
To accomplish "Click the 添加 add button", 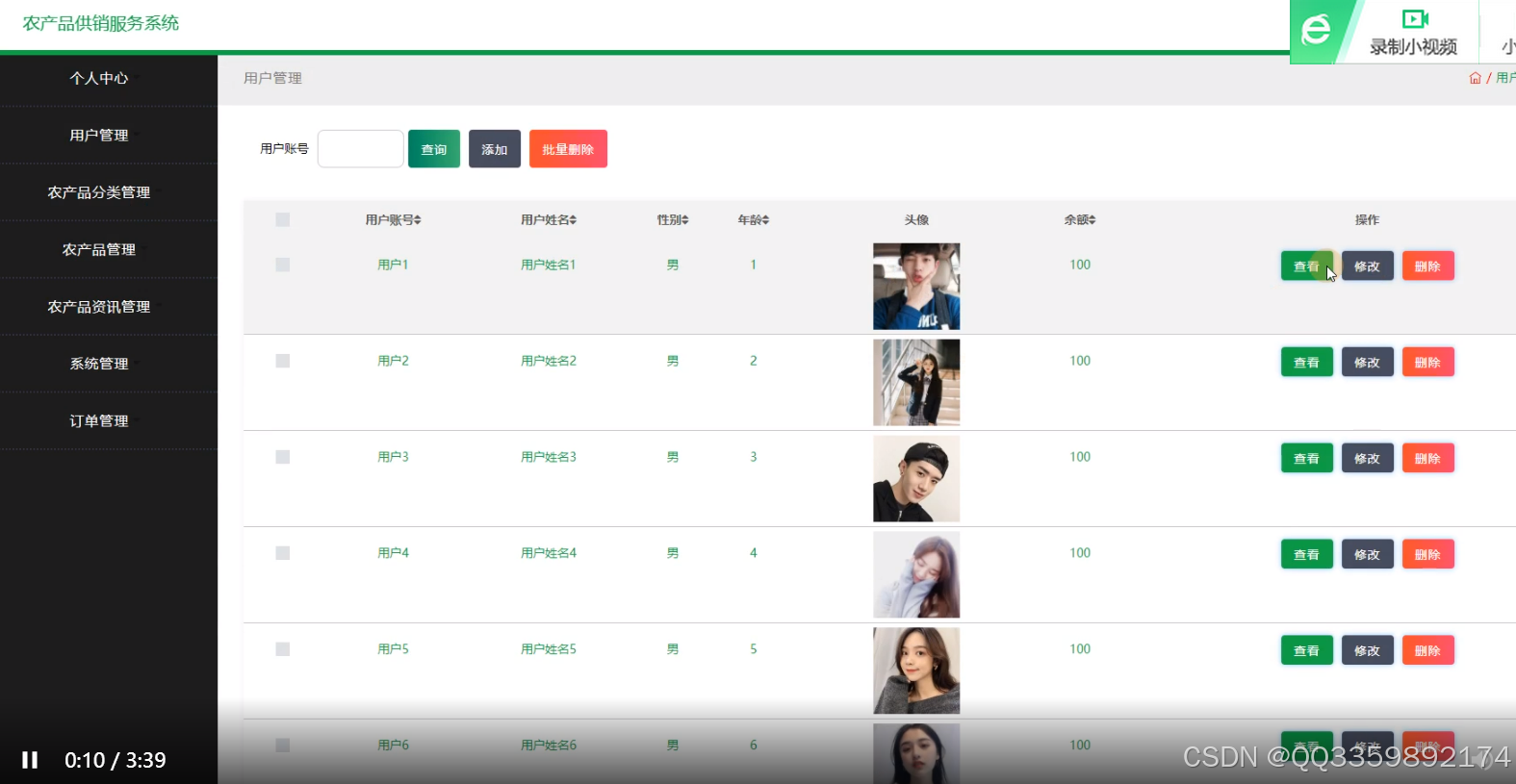I will 495,149.
